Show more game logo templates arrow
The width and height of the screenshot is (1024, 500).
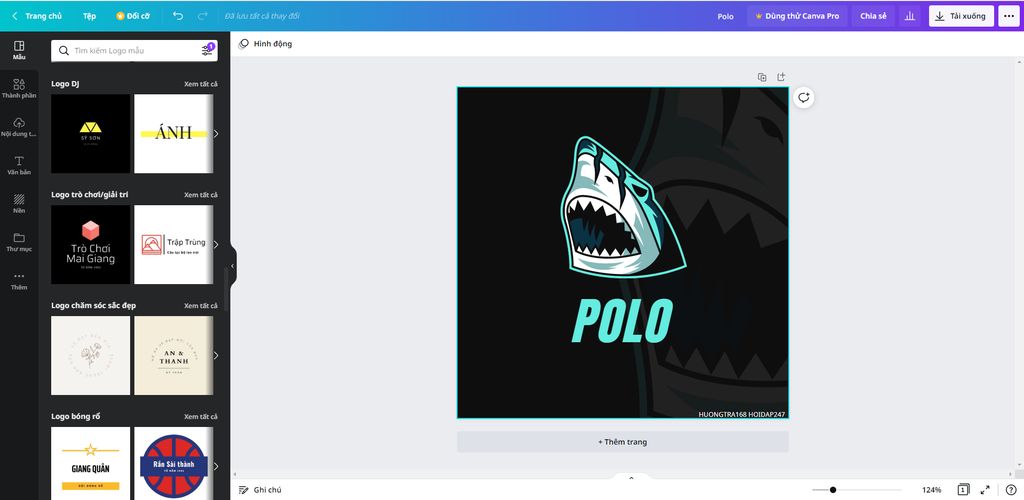pos(216,245)
